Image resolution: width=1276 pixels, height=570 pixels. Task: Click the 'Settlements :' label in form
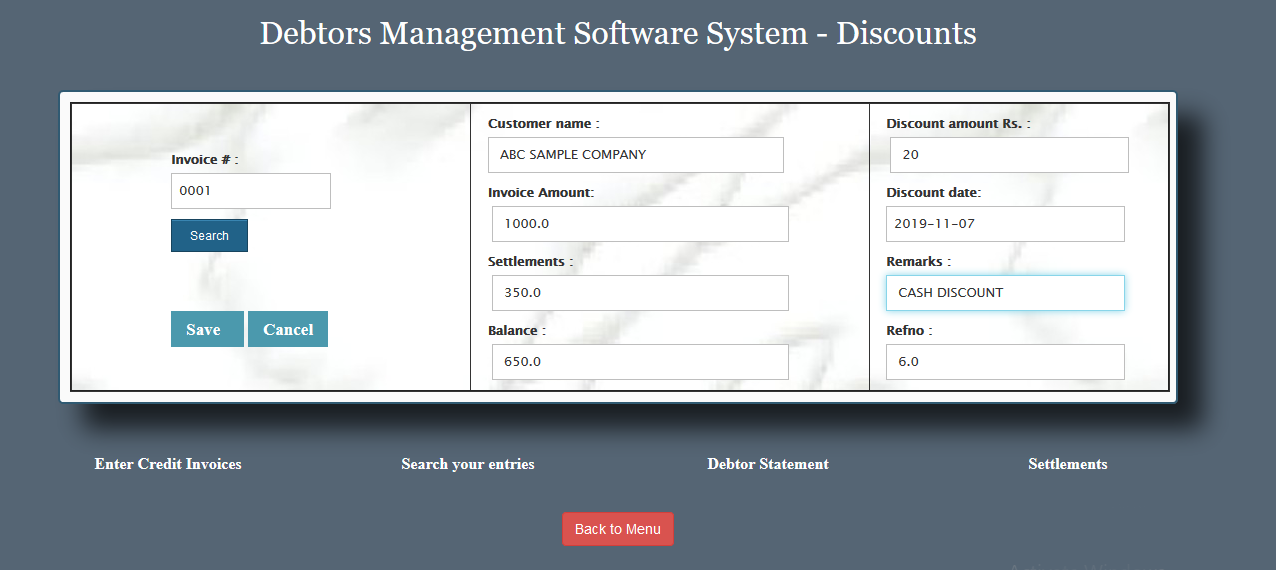point(531,262)
